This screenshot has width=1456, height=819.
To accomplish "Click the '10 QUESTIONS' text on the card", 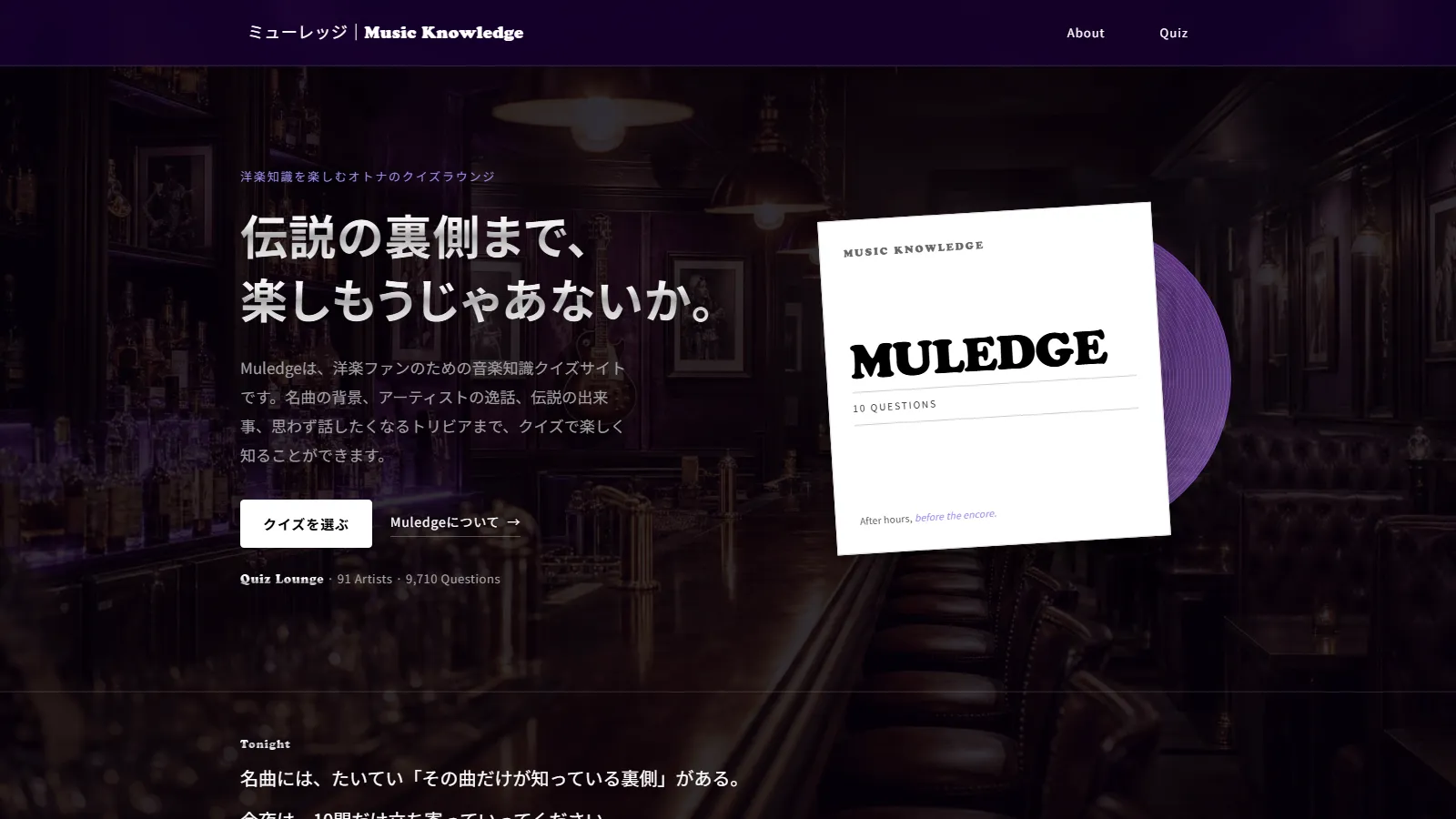I will (895, 406).
